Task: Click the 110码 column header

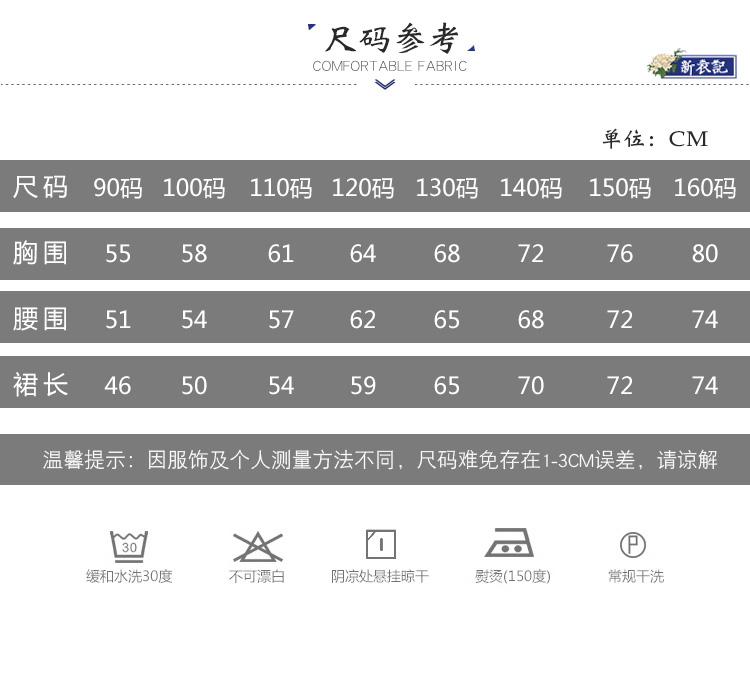Action: 281,187
